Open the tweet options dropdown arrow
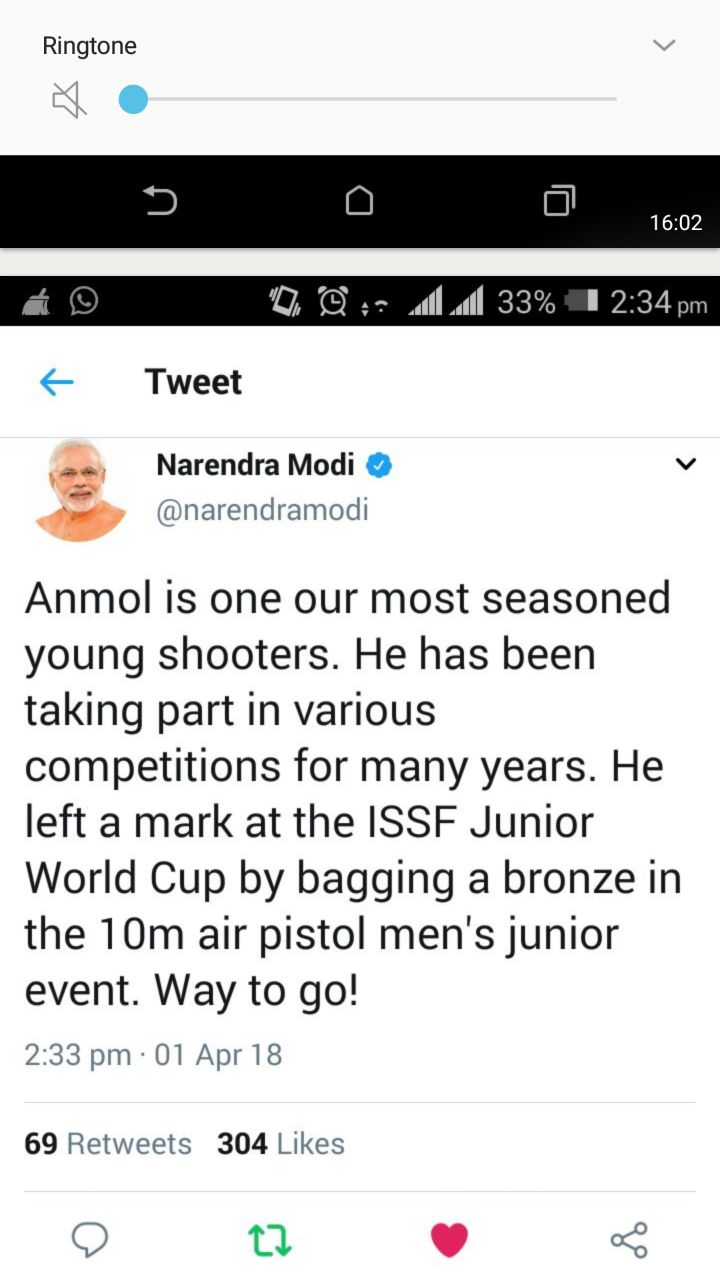 pos(685,464)
